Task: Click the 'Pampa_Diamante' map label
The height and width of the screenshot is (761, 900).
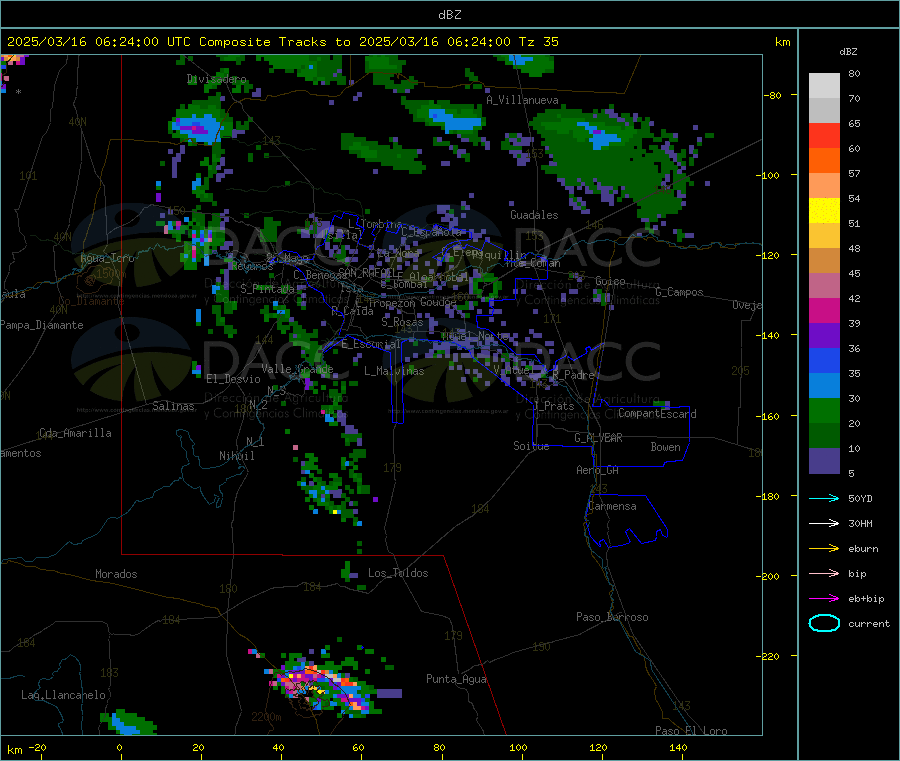Action: tap(41, 325)
